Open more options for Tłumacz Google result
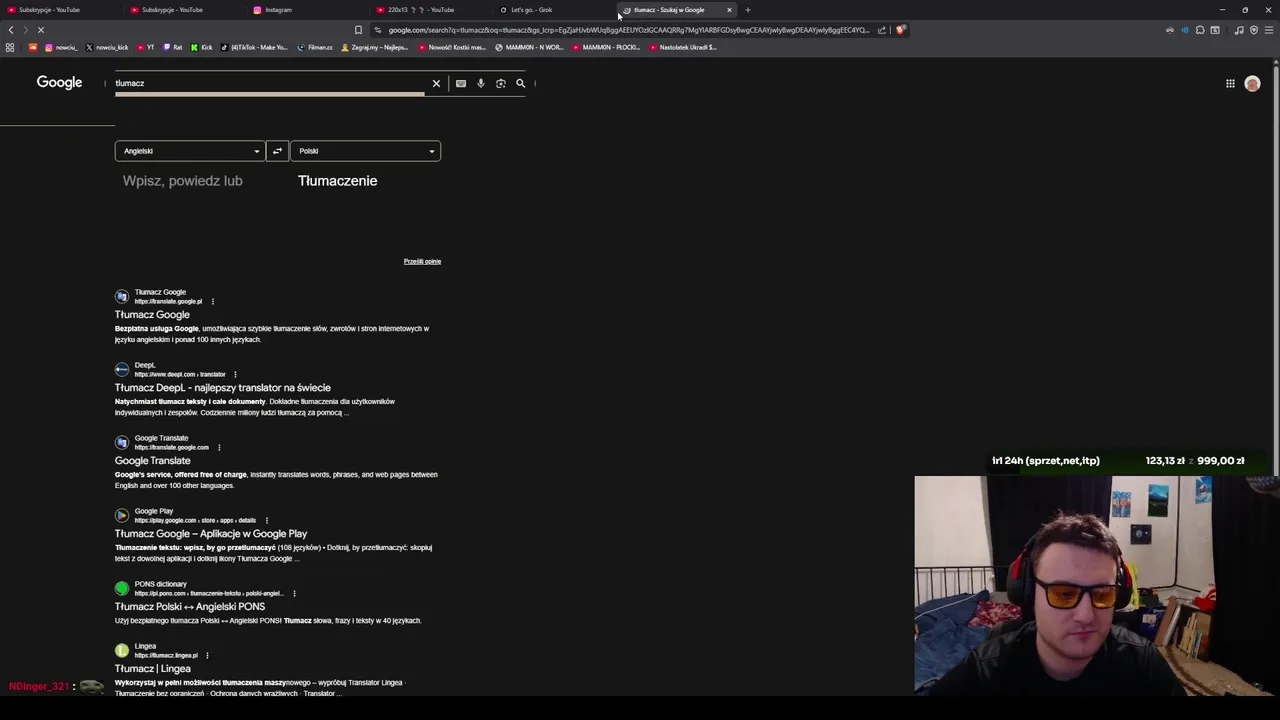 [x=212, y=301]
